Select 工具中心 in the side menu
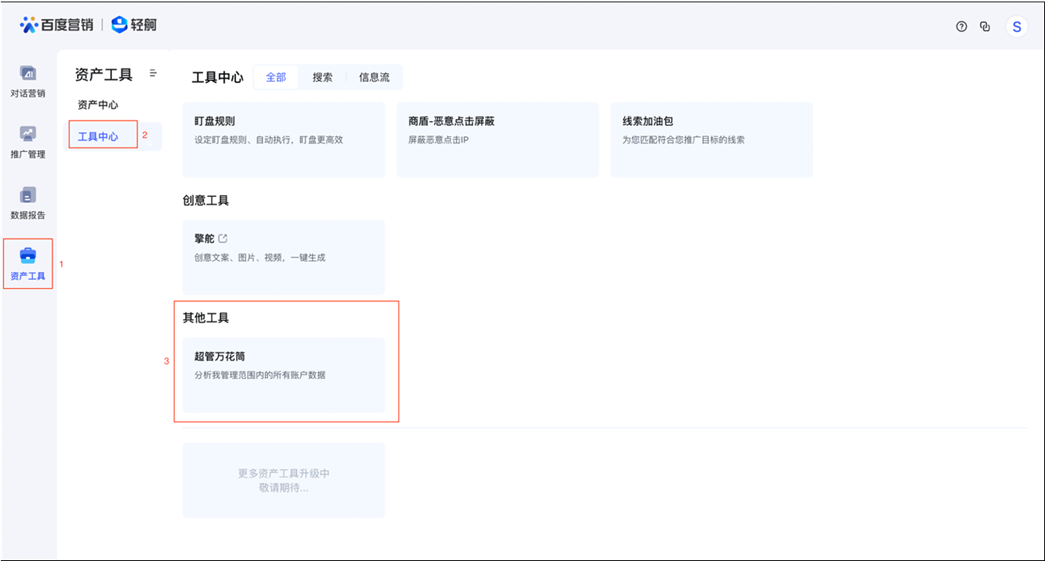1045x561 pixels. (x=98, y=136)
